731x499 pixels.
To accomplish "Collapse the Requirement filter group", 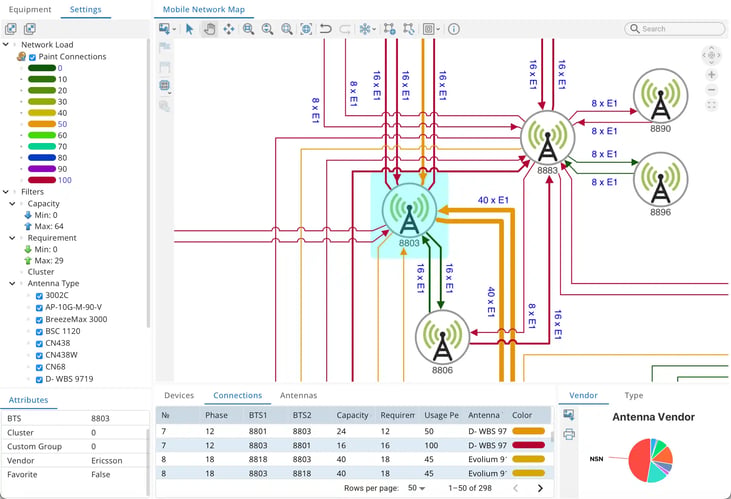I will point(13,238).
